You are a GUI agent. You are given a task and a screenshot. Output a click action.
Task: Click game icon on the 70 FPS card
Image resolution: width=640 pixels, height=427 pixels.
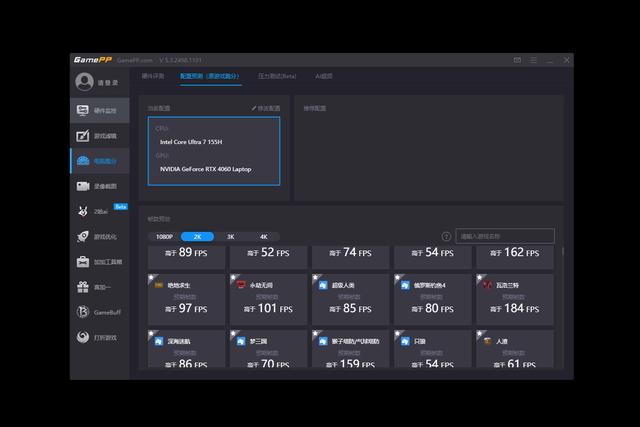pos(241,341)
